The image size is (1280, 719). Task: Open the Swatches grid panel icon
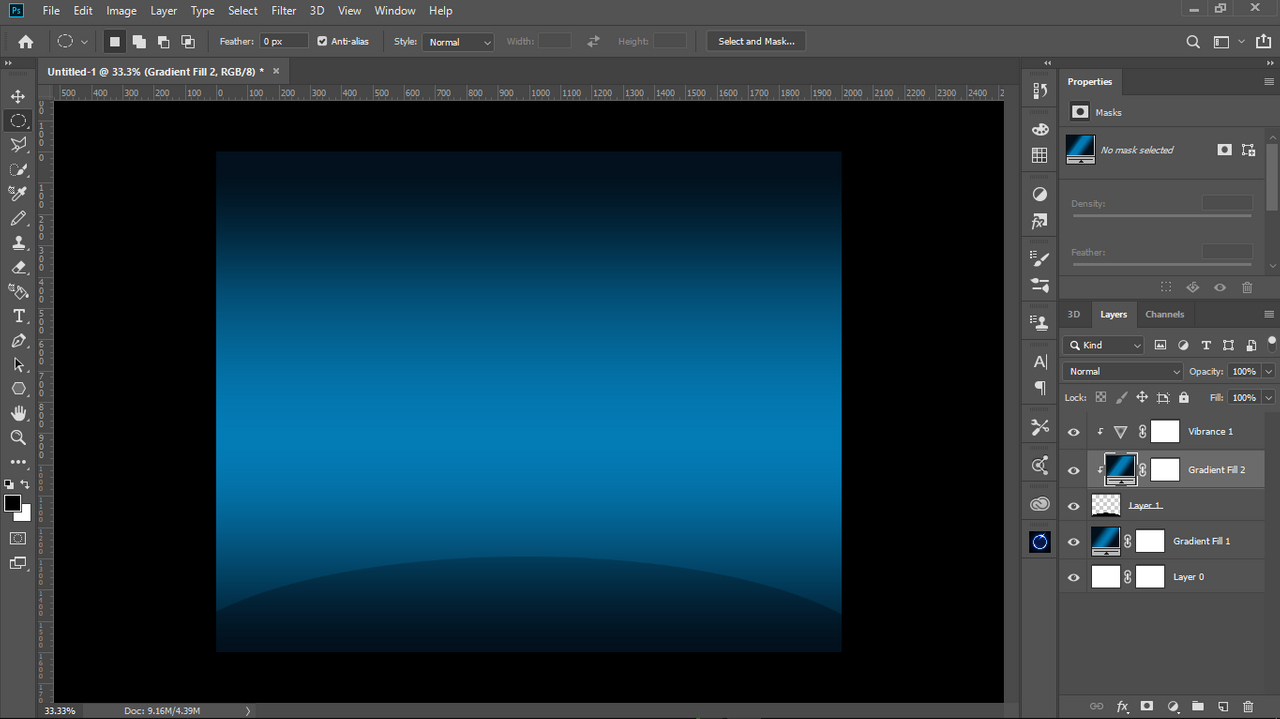(1040, 155)
